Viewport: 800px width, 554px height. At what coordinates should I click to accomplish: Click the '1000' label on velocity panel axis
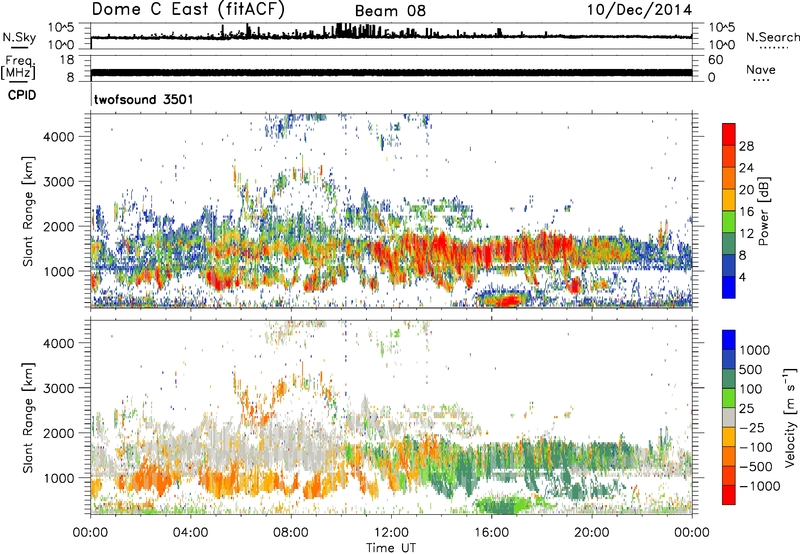(59, 478)
